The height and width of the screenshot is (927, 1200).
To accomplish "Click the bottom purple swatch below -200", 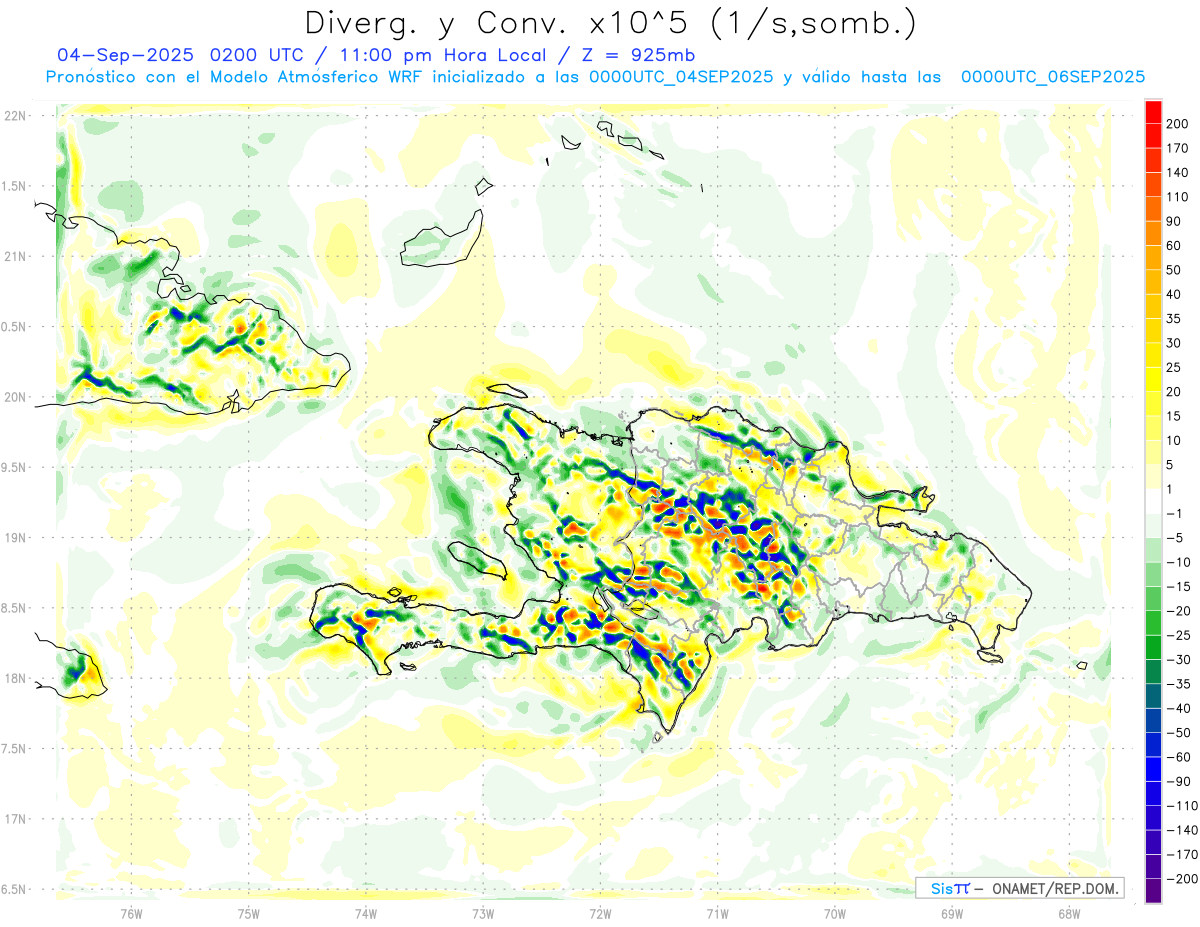I will 1154,890.
